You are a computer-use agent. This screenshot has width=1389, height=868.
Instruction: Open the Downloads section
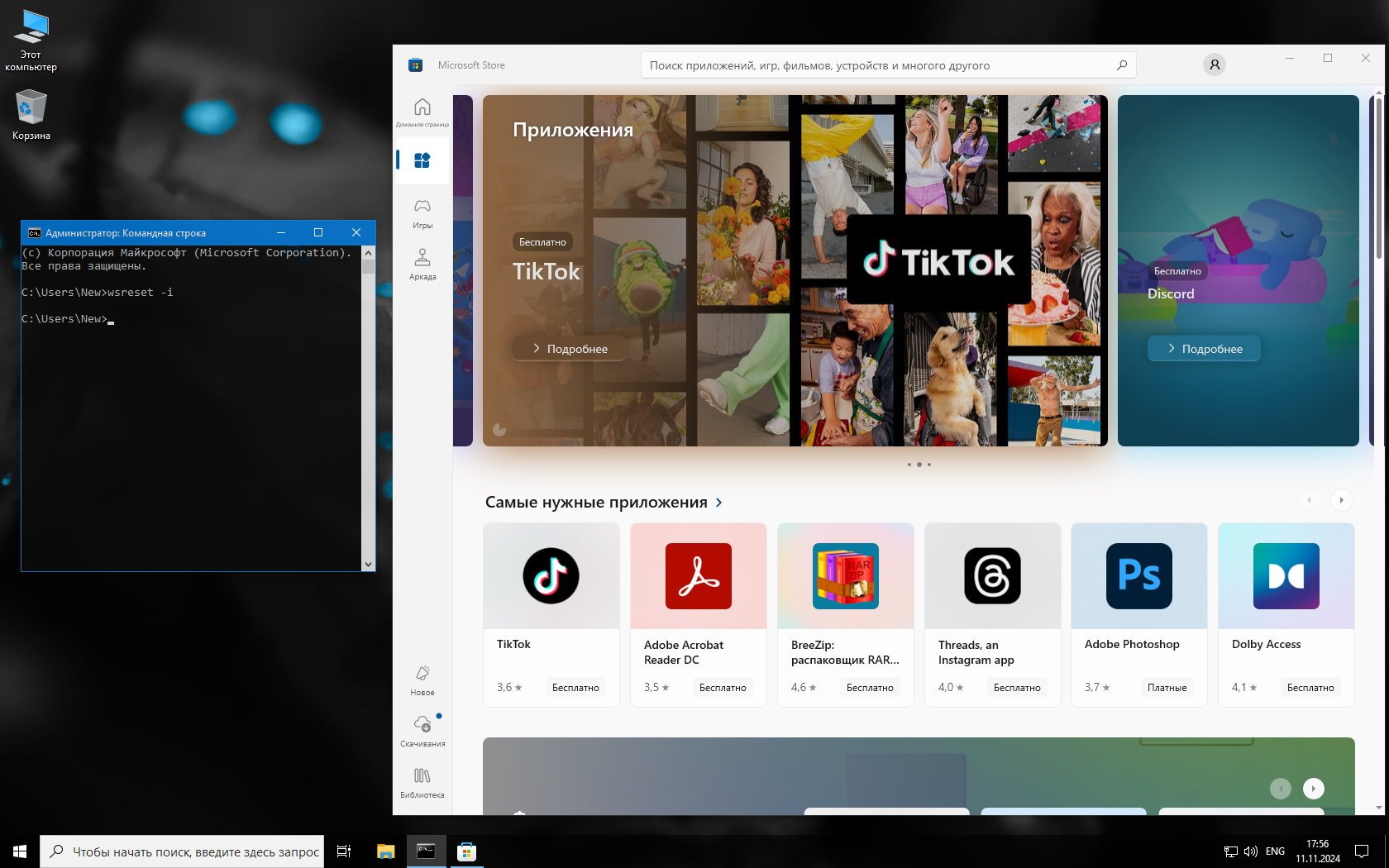(x=422, y=731)
